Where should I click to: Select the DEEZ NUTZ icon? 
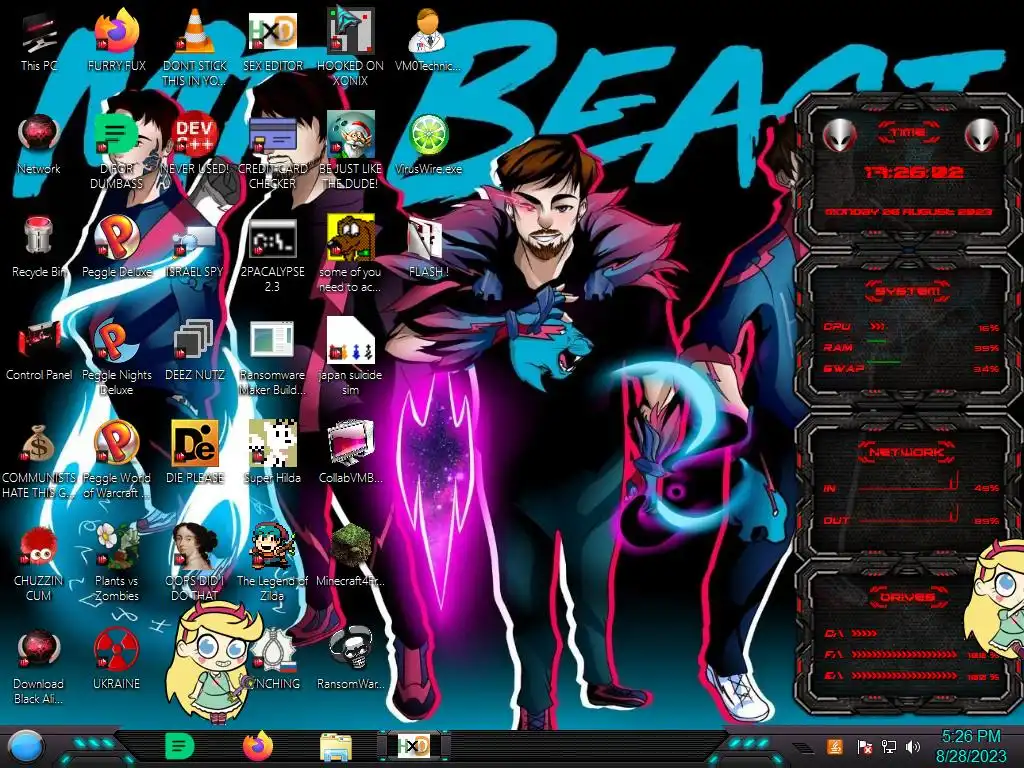click(195, 351)
